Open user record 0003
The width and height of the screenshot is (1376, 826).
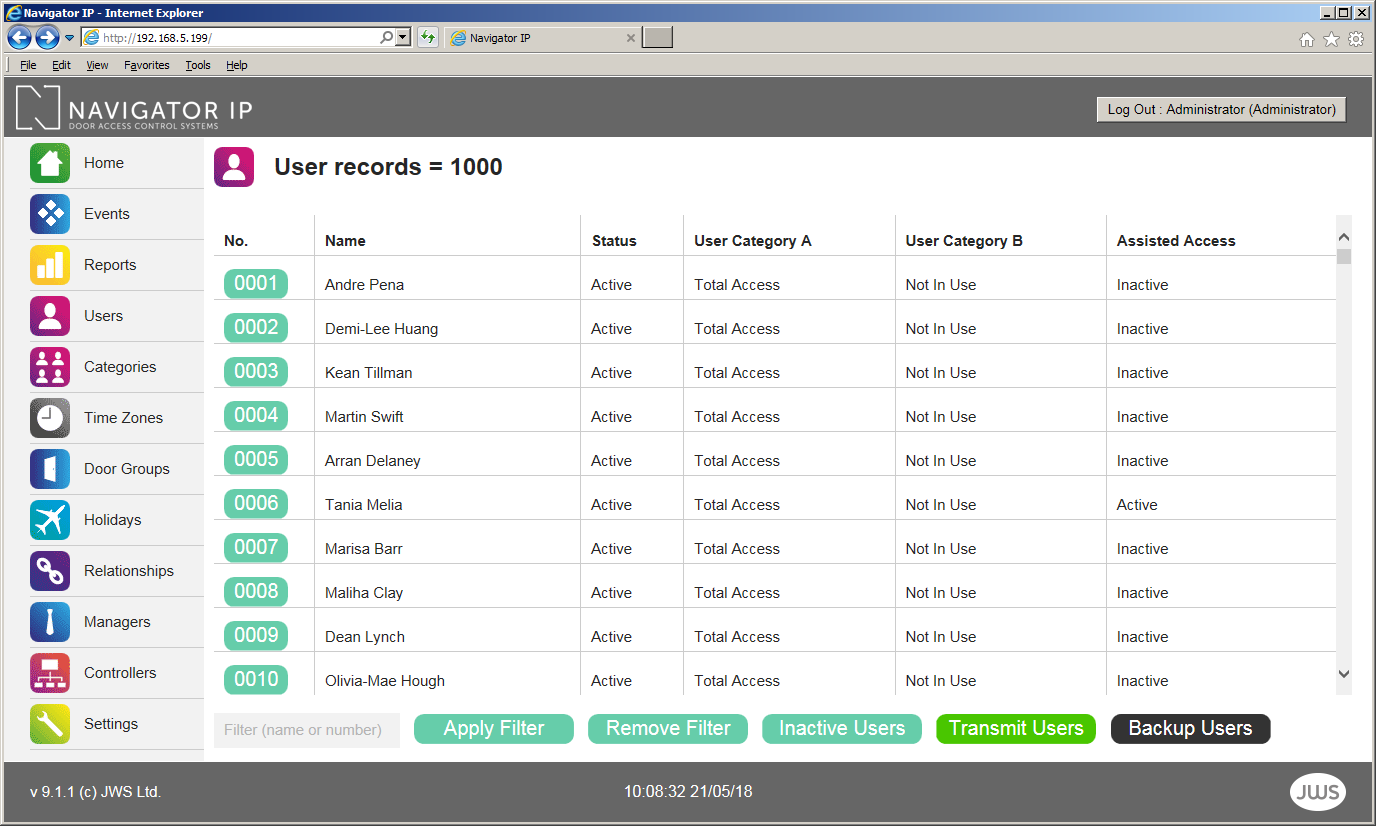(256, 372)
